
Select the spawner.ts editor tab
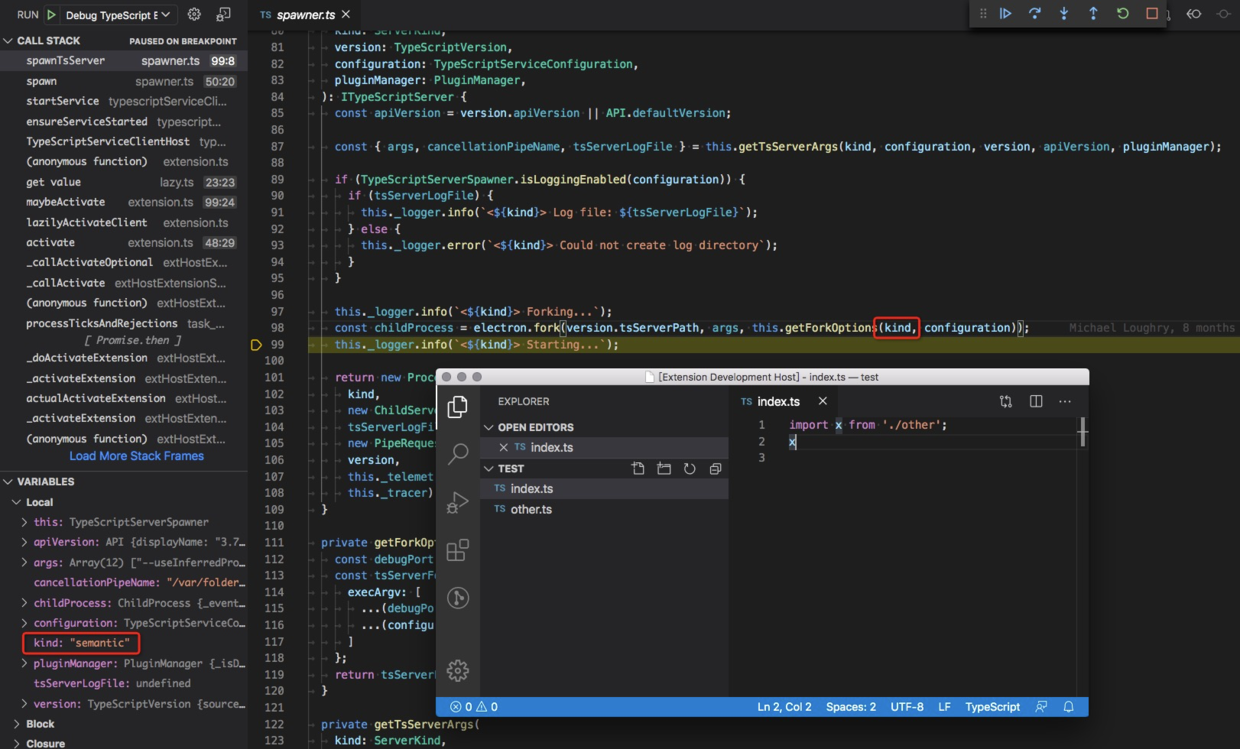(x=304, y=15)
